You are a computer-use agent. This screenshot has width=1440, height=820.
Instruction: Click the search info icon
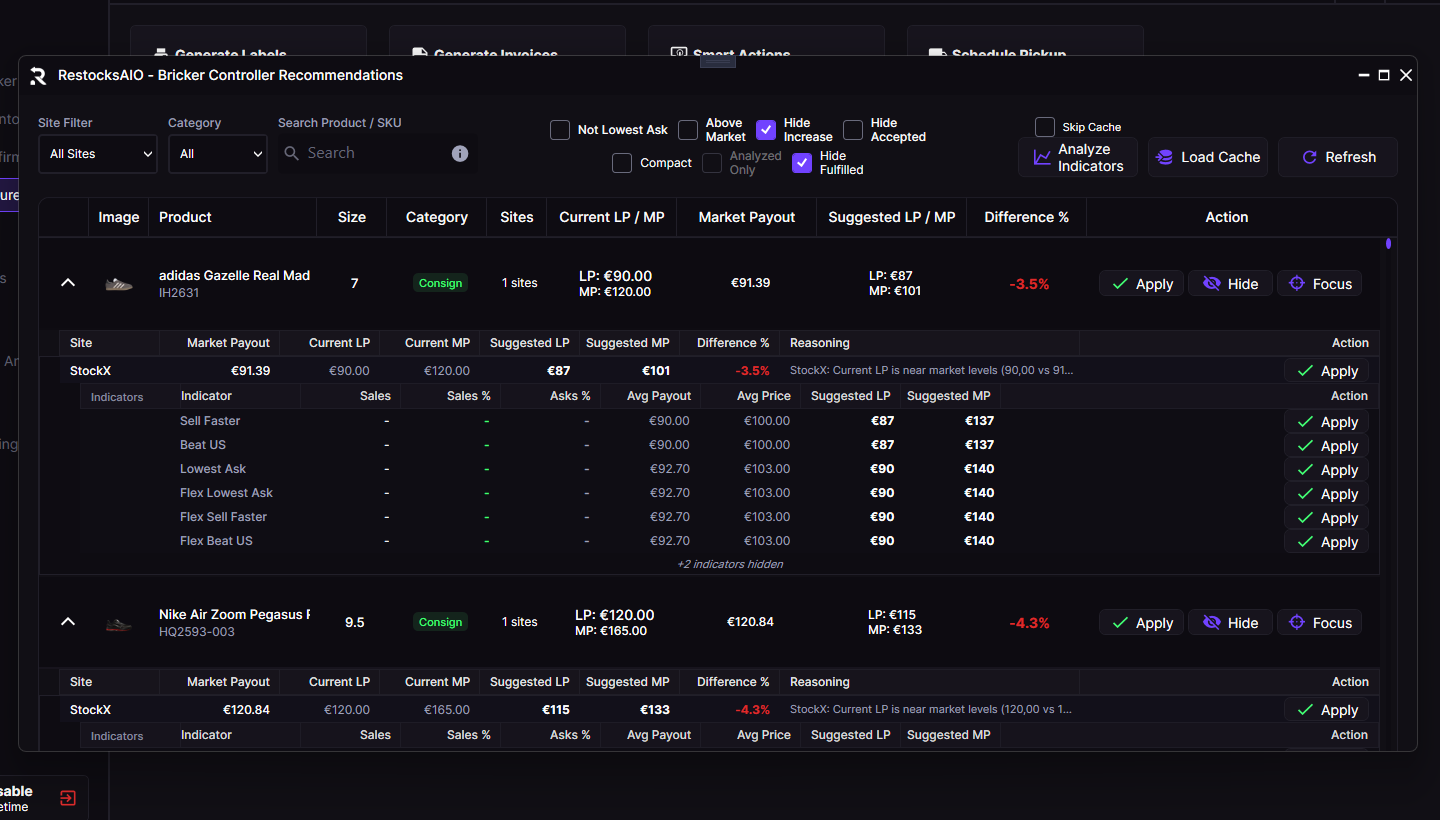[460, 153]
